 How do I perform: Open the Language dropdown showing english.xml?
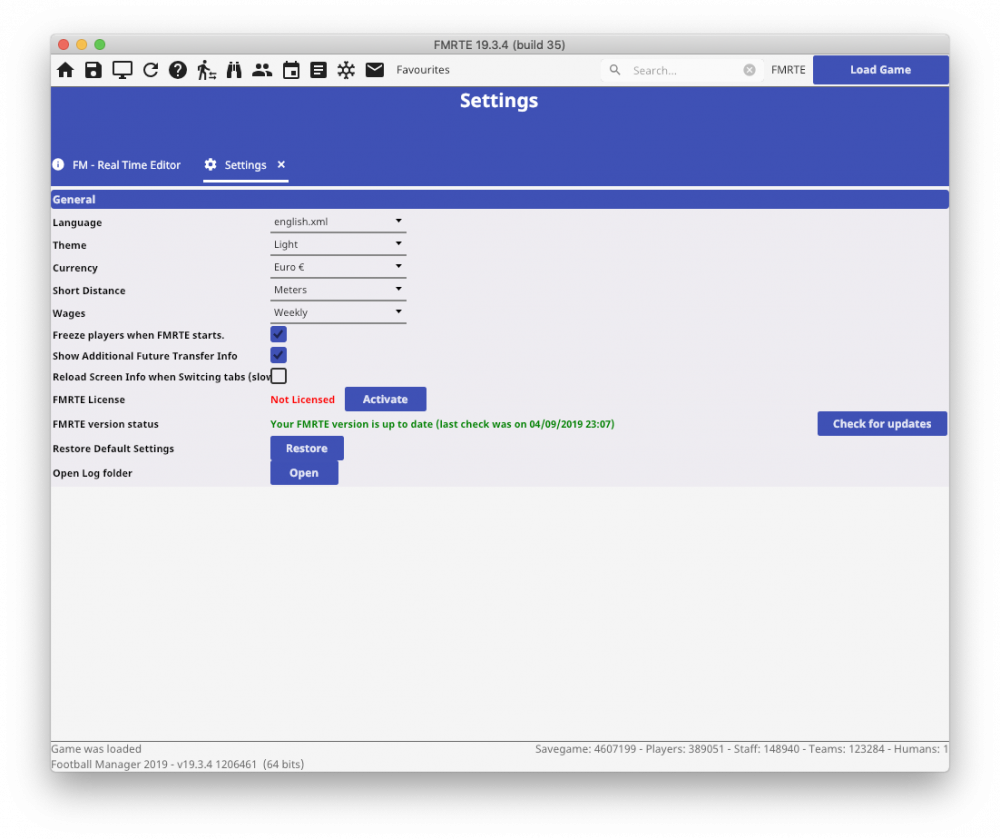[338, 221]
